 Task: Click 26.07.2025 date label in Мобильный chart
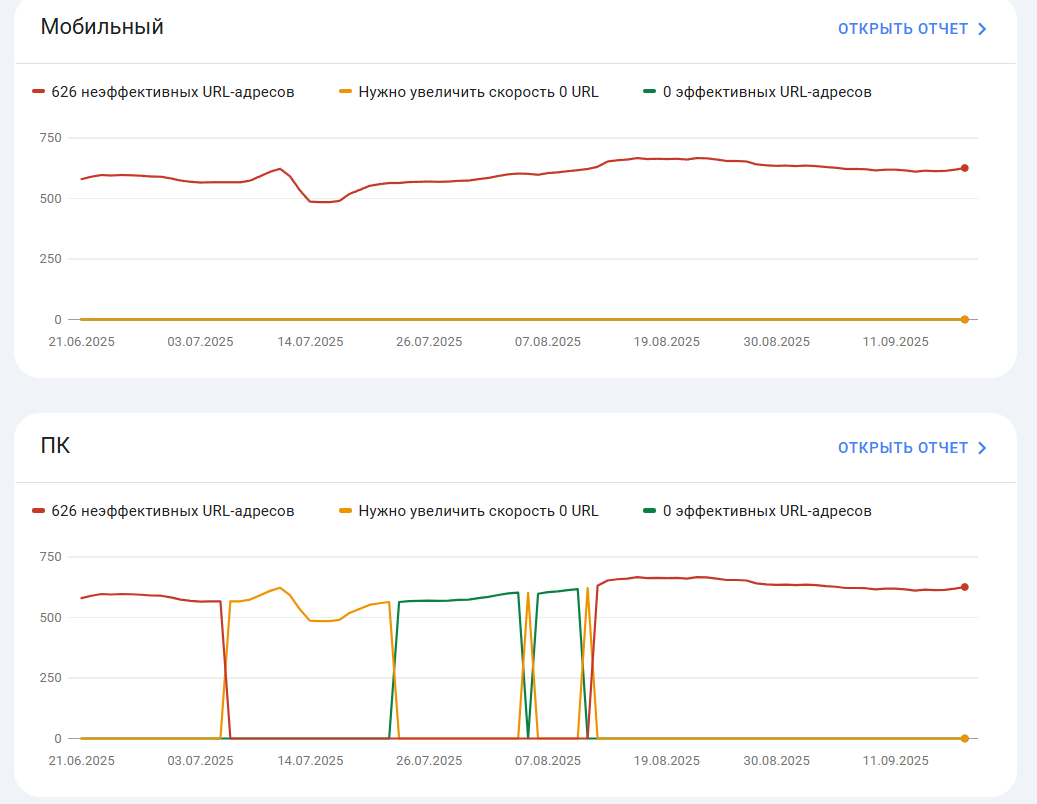tap(429, 342)
